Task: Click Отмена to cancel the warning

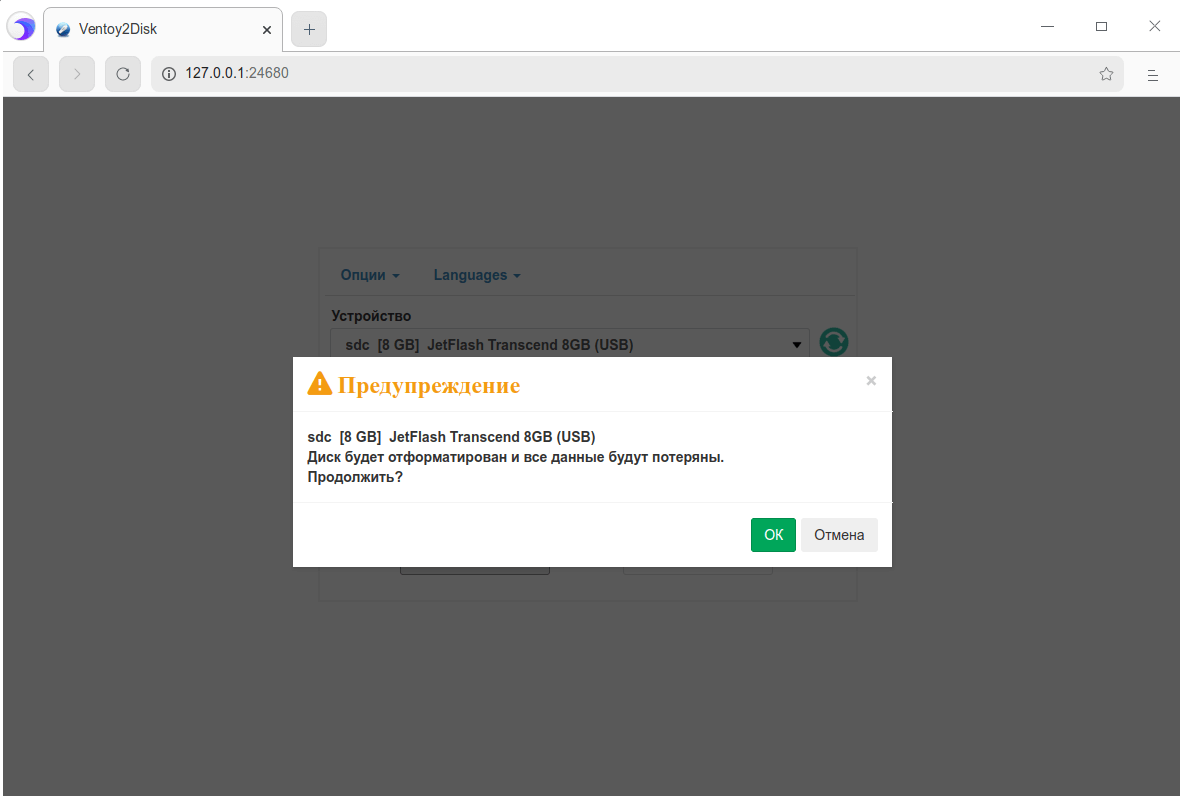Action: (x=839, y=535)
